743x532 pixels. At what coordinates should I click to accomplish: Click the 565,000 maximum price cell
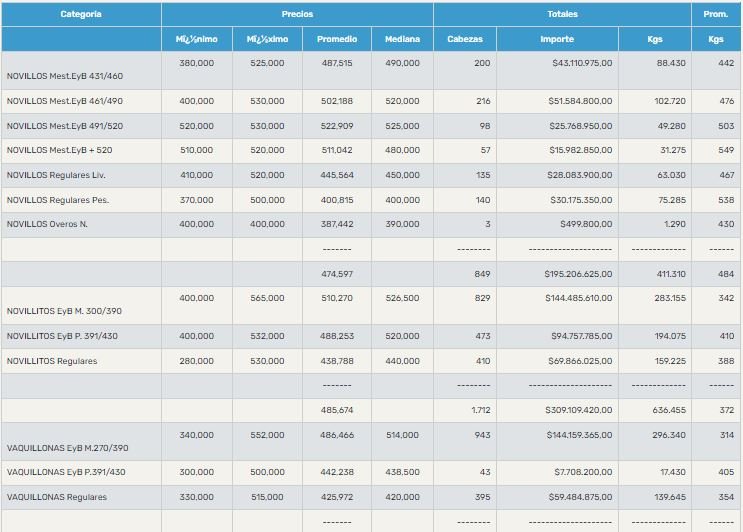[265, 298]
